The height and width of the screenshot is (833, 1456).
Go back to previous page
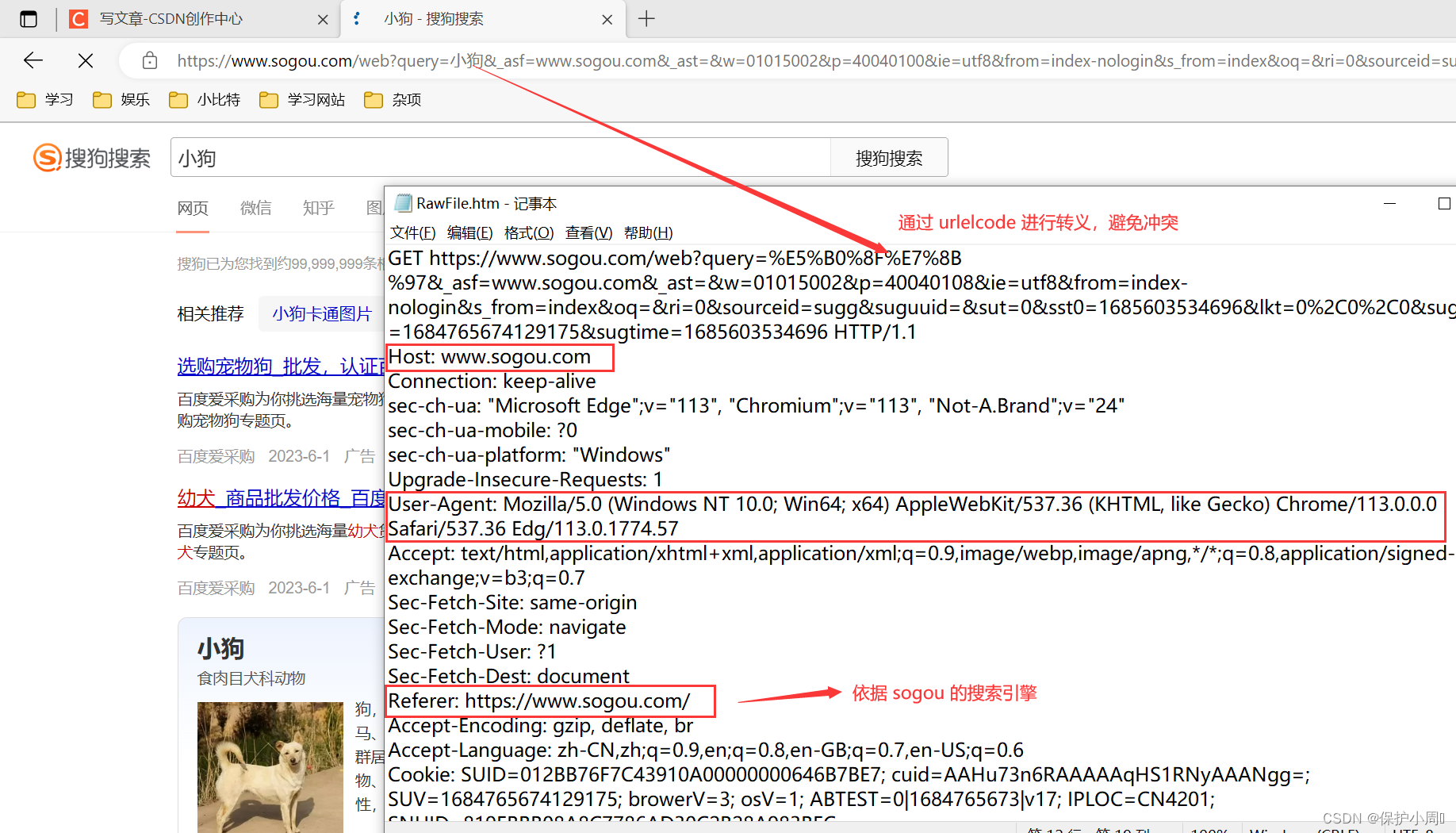point(33,60)
